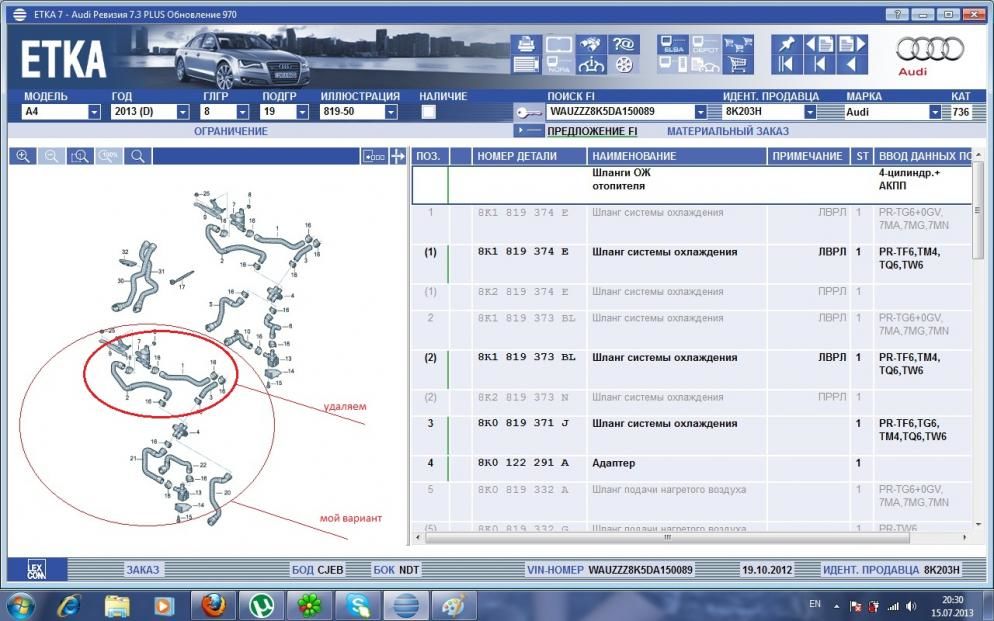Image resolution: width=994 pixels, height=621 pixels.
Task: Select the zoom-to-area tool
Action: coord(80,156)
